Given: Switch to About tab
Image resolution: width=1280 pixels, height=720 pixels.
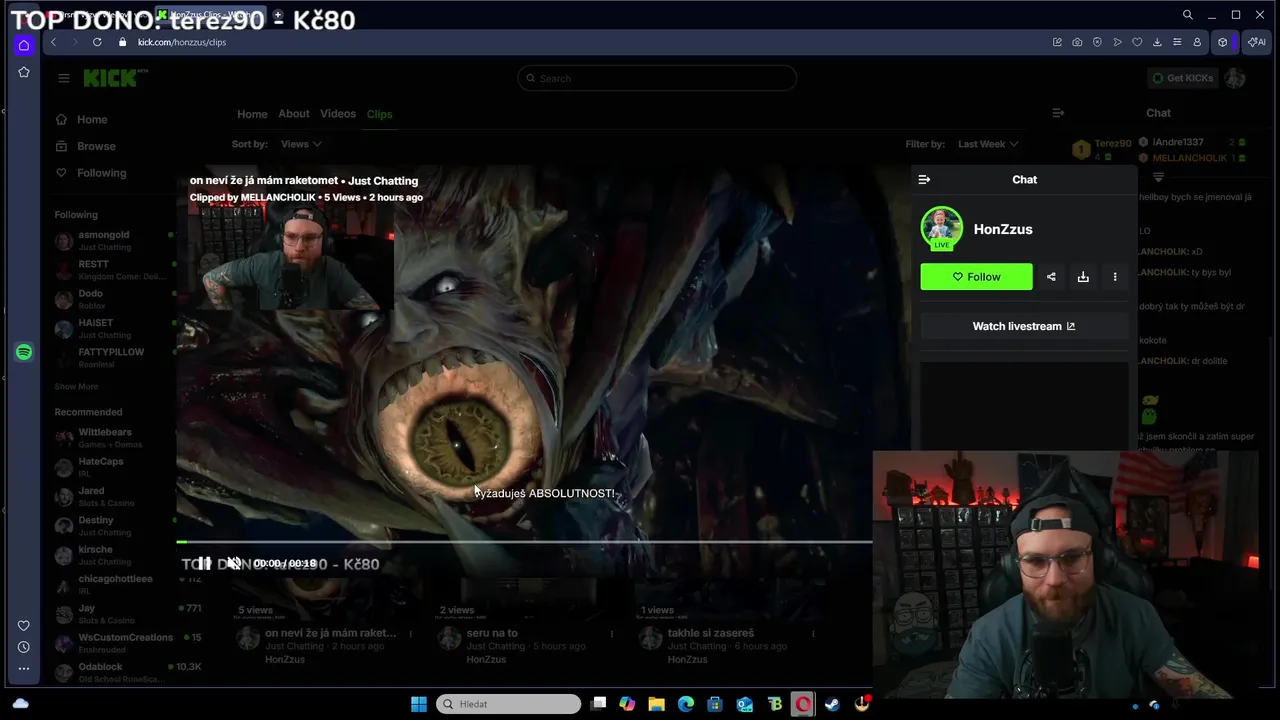Looking at the screenshot, I should 294,114.
